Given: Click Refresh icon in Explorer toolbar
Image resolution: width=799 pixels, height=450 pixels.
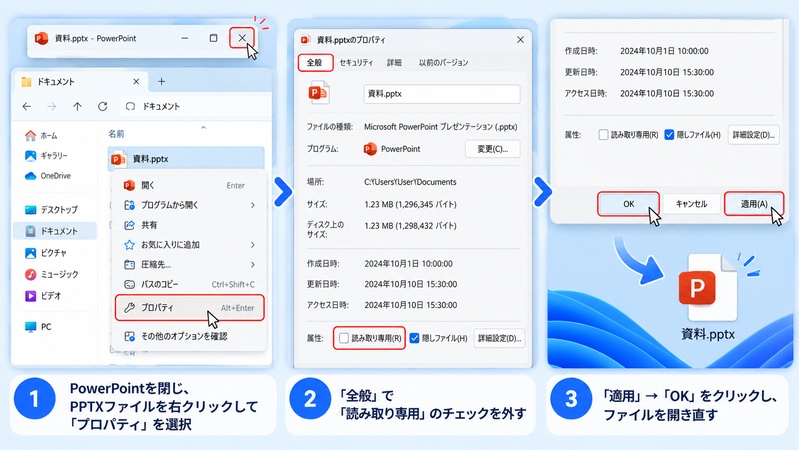Looking at the screenshot, I should (x=102, y=106).
